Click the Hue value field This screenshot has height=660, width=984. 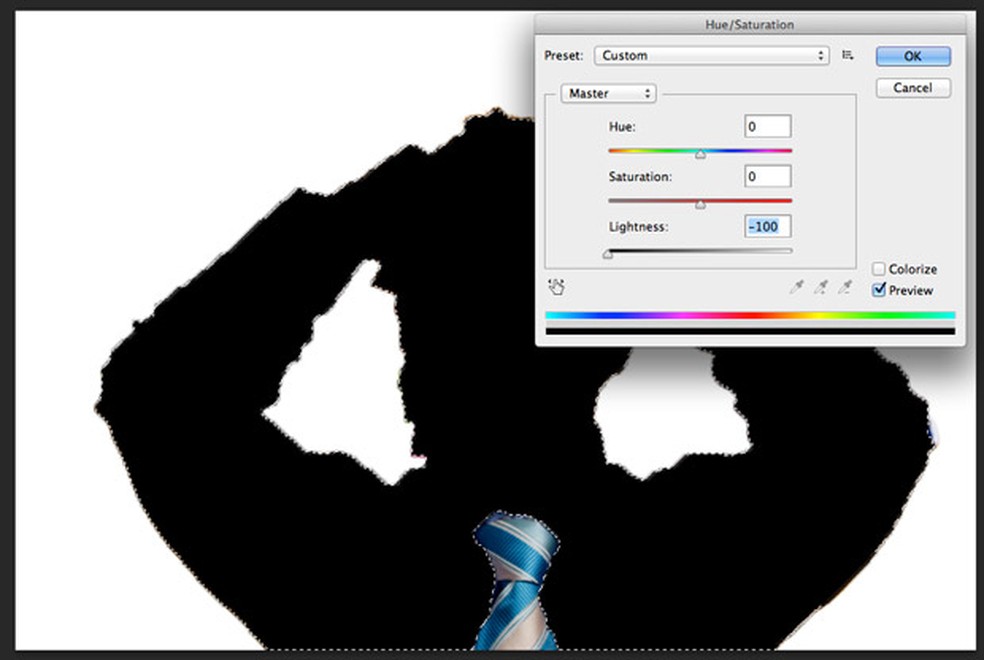(767, 127)
